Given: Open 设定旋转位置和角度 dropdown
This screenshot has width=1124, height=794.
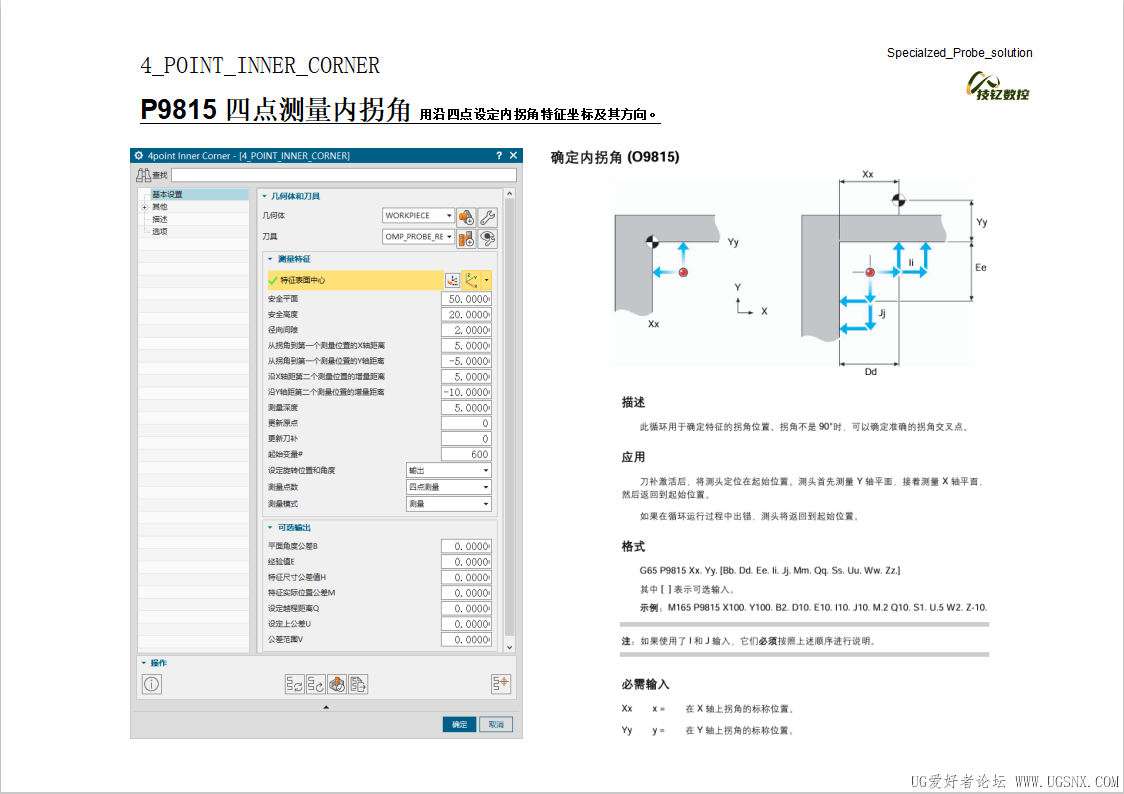Looking at the screenshot, I should (449, 471).
